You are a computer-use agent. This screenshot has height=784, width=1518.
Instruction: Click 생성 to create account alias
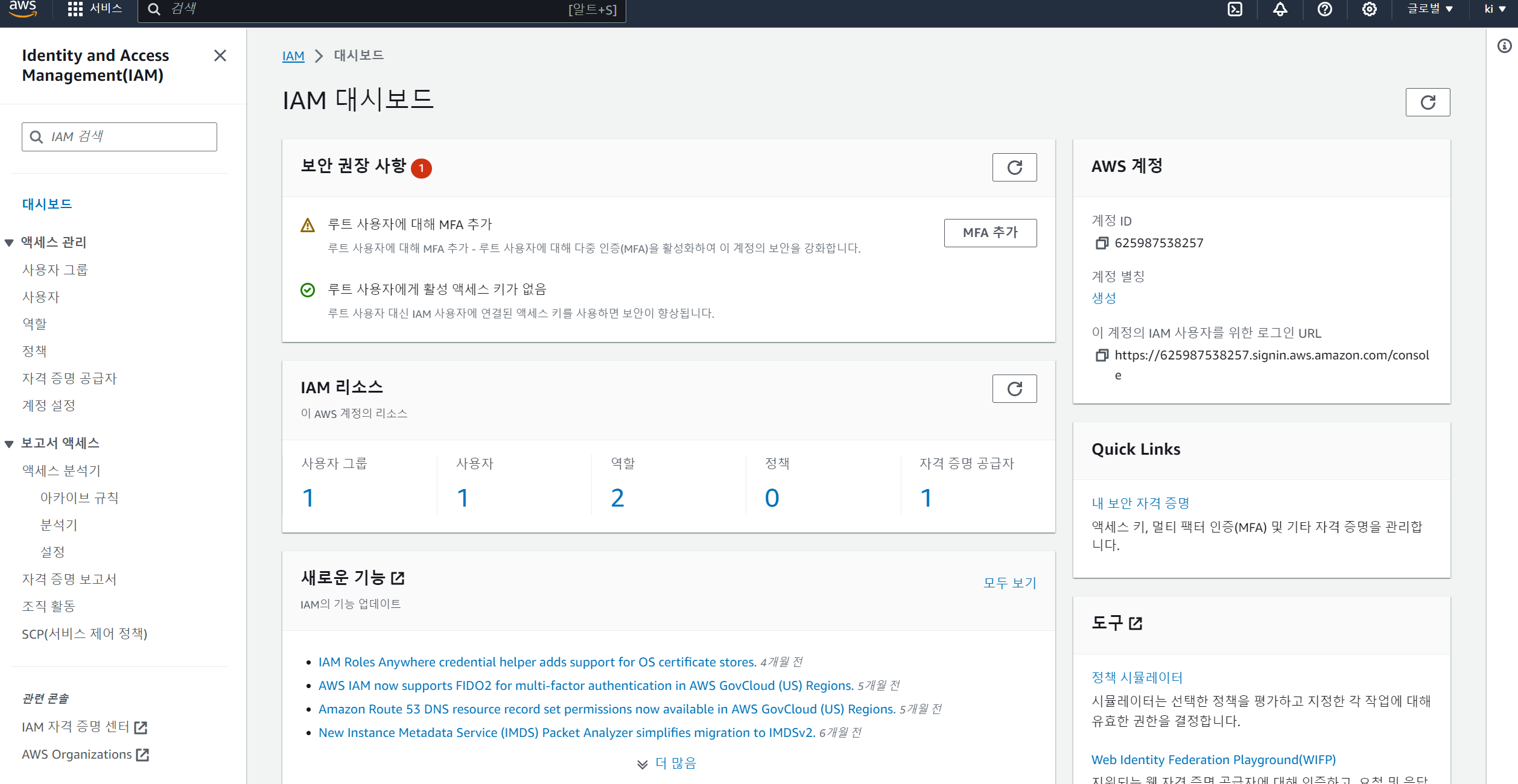[1104, 298]
